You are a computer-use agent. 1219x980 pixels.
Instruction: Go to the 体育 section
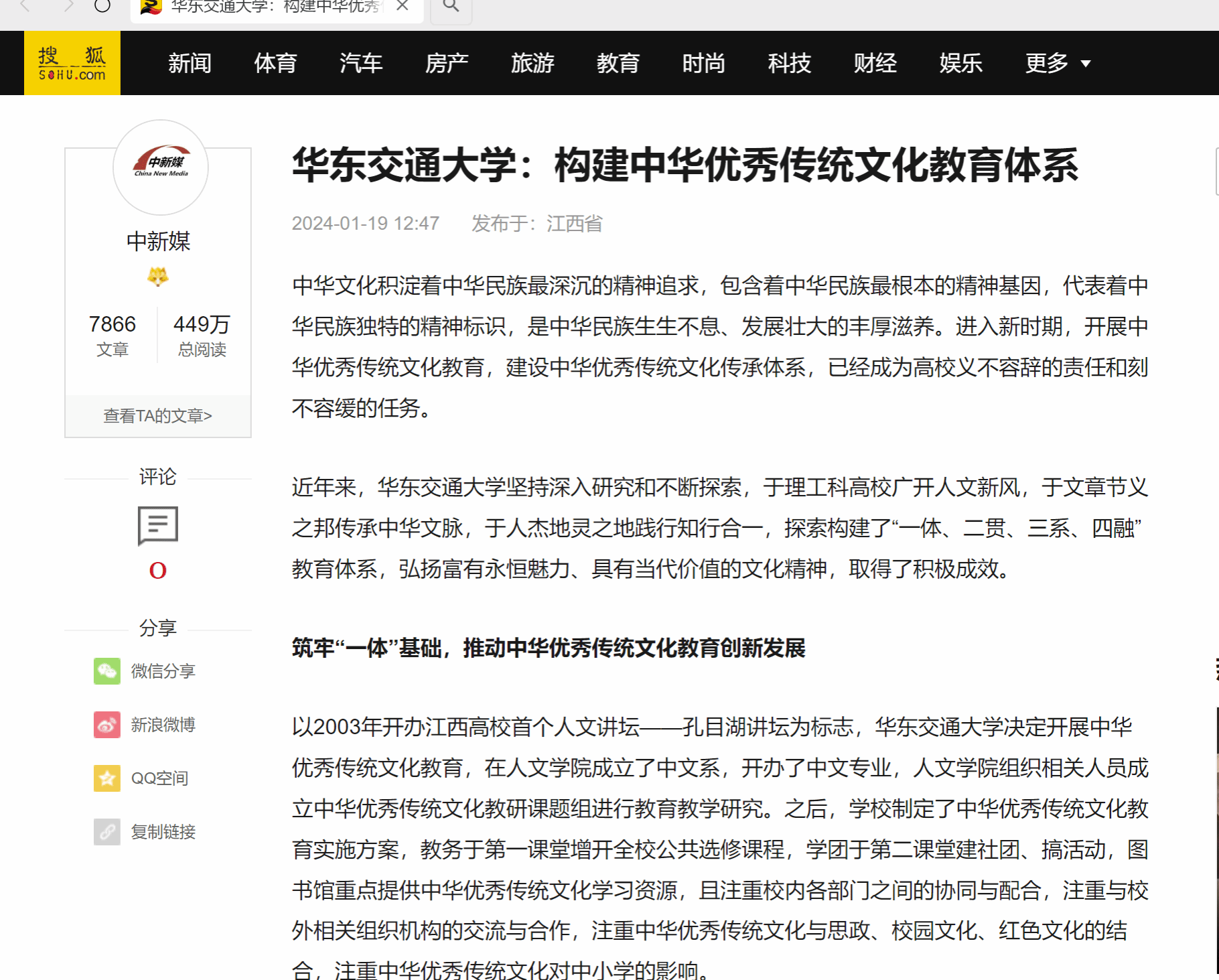coord(275,63)
